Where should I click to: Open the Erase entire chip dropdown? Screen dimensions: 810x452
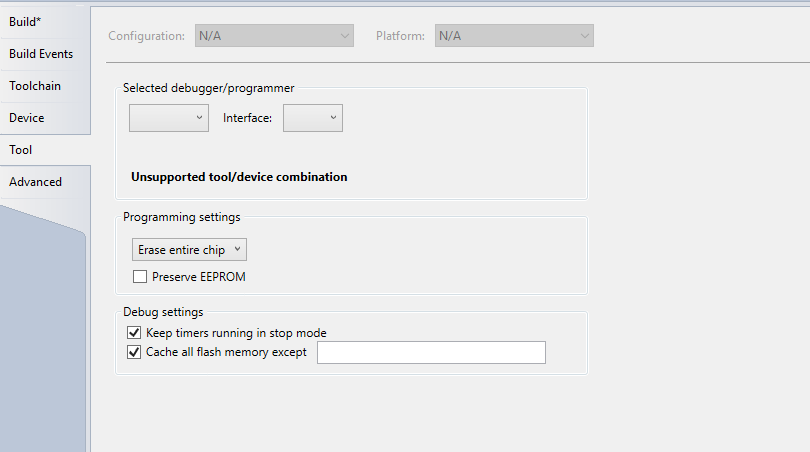pyautogui.click(x=189, y=249)
